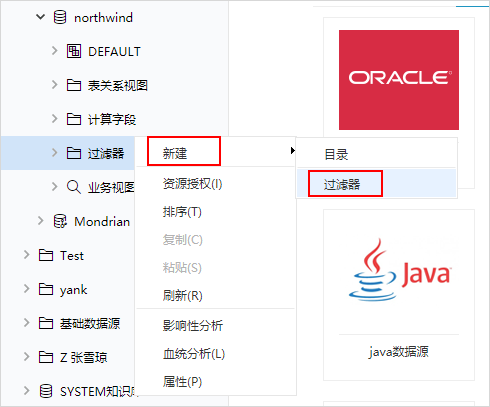Select the java数据源 tile
The height and width of the screenshot is (407, 490).
(399, 295)
